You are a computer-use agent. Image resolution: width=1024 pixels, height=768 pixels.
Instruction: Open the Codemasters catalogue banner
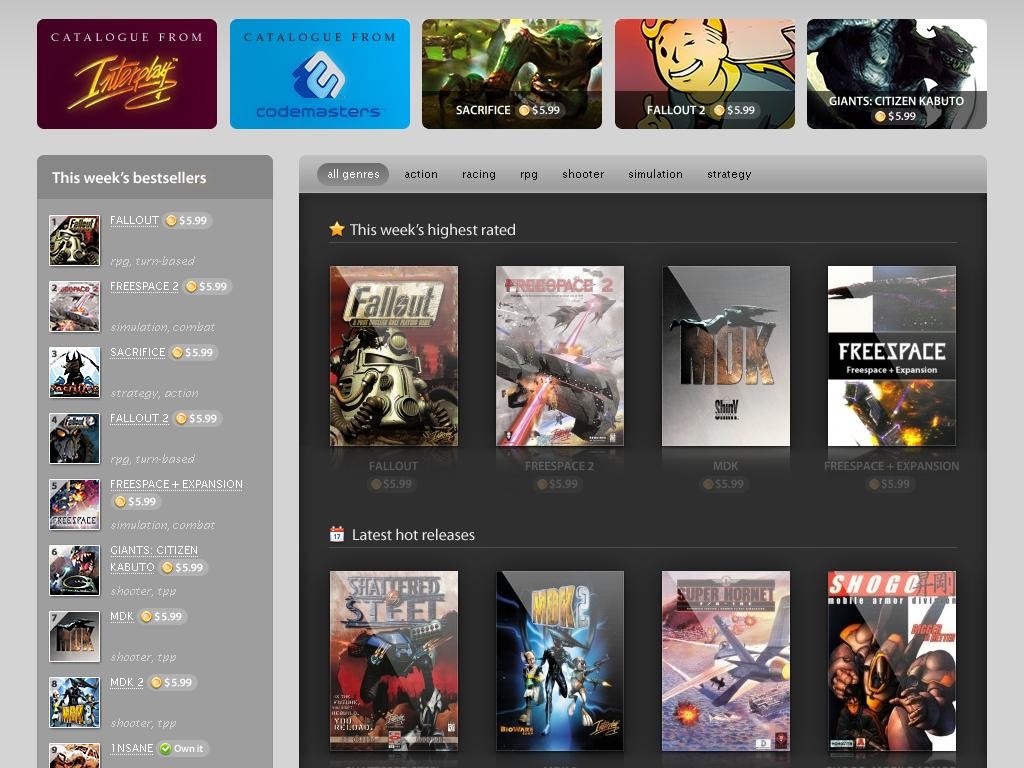(320, 74)
